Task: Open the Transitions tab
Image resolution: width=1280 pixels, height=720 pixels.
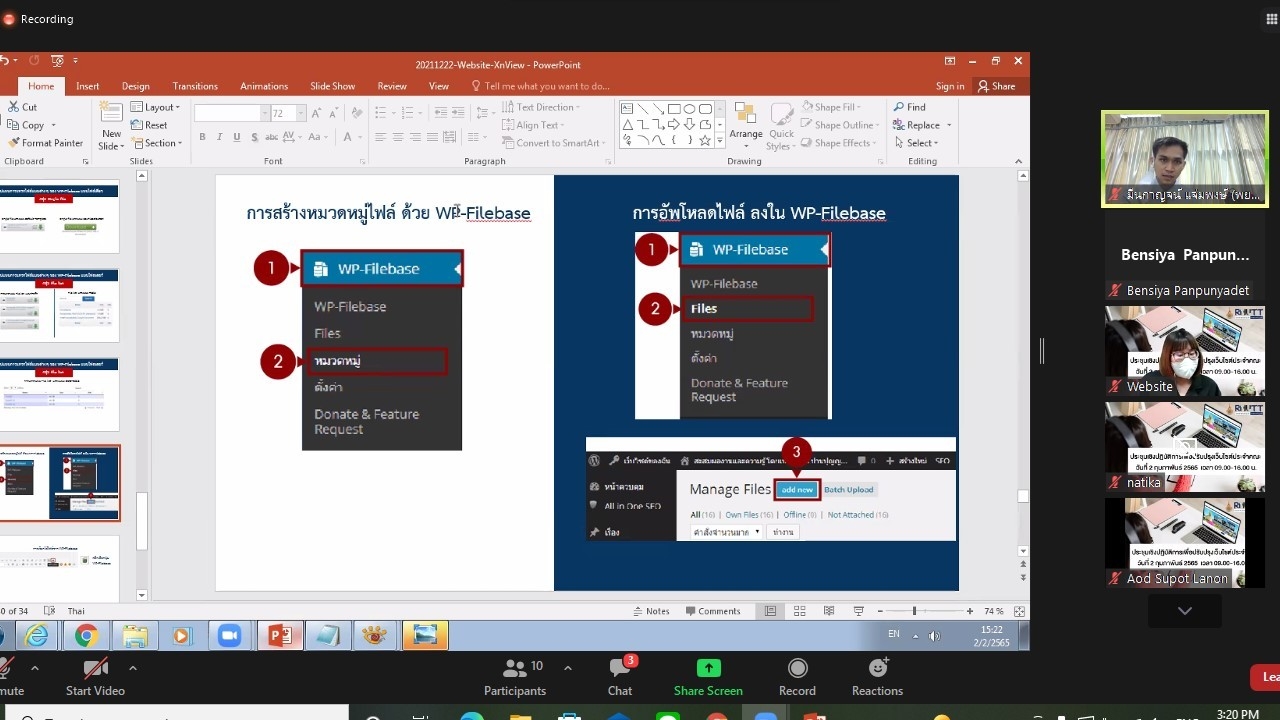Action: coord(195,86)
